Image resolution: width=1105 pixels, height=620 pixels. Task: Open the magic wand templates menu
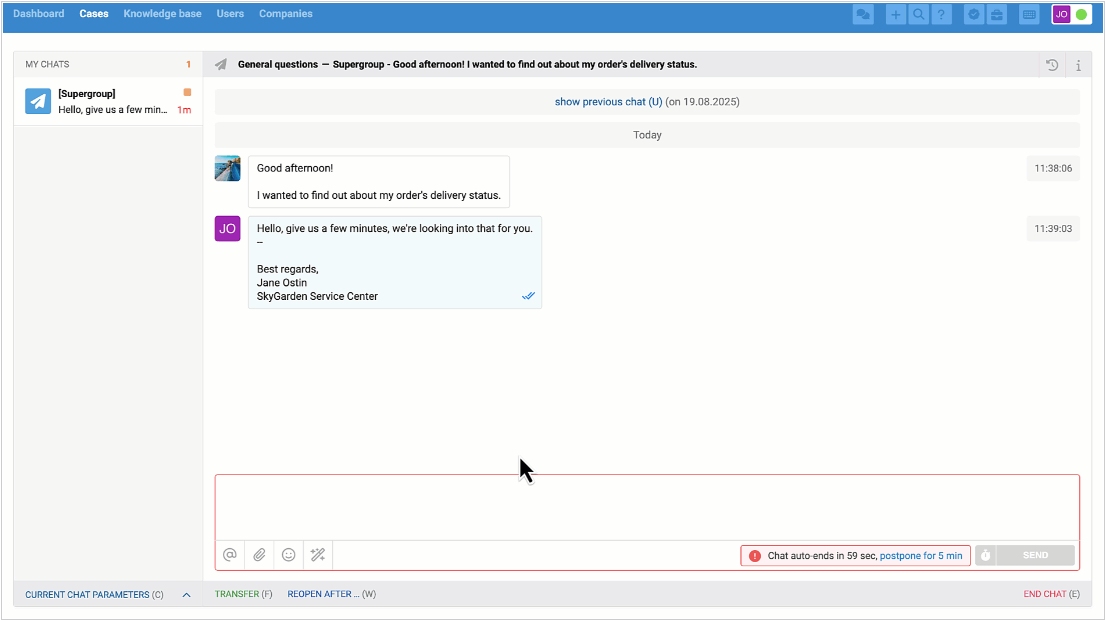[x=318, y=555]
